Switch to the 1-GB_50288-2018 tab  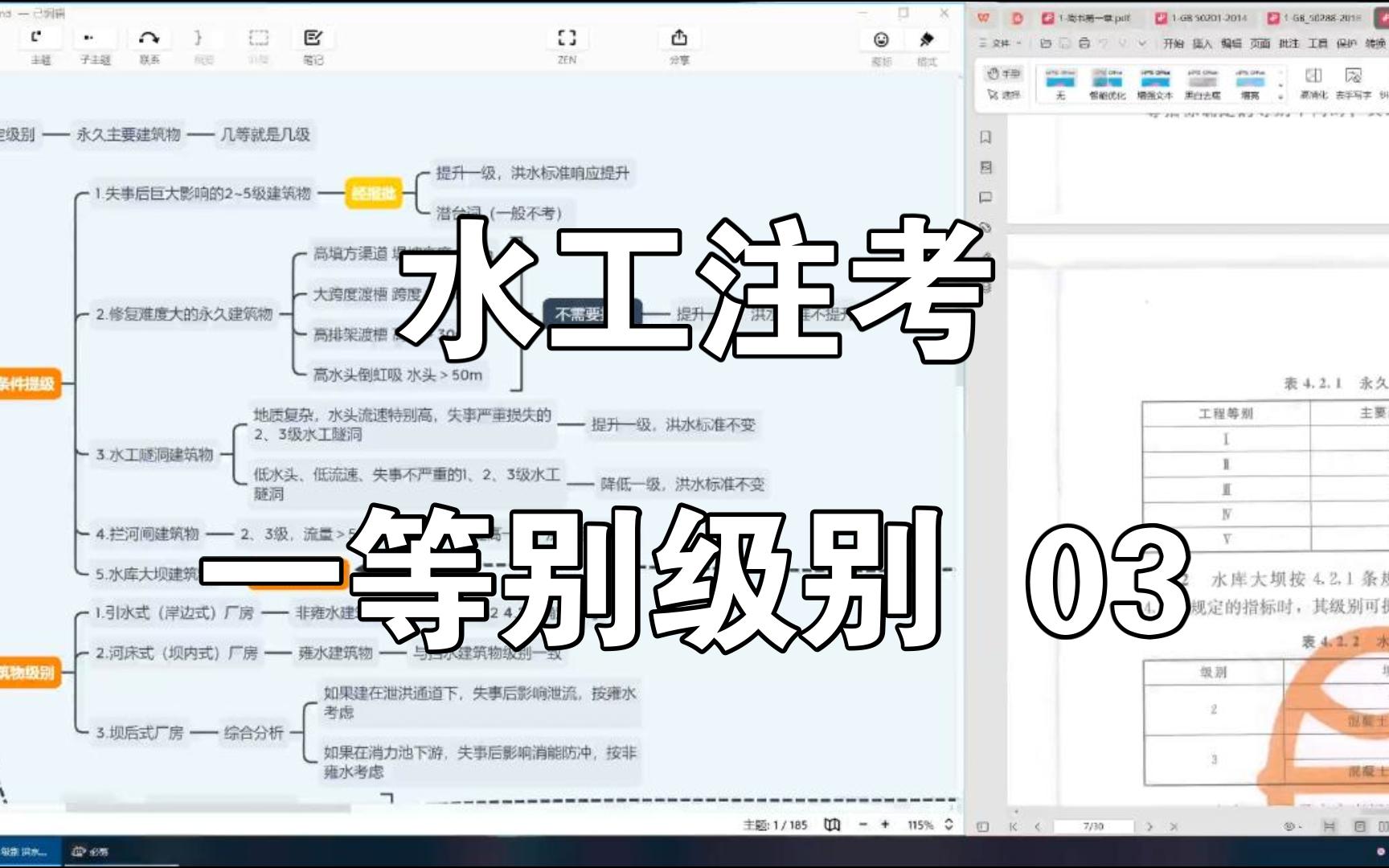(x=1314, y=18)
